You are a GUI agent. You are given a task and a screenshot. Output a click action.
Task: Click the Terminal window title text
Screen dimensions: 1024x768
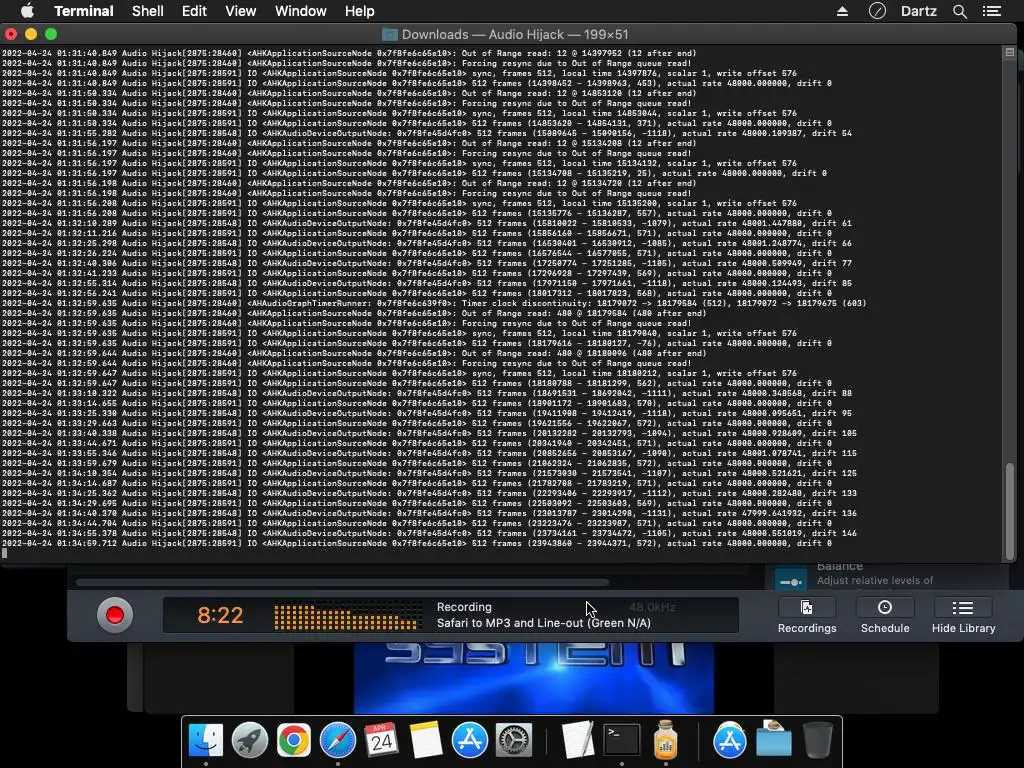tap(515, 35)
